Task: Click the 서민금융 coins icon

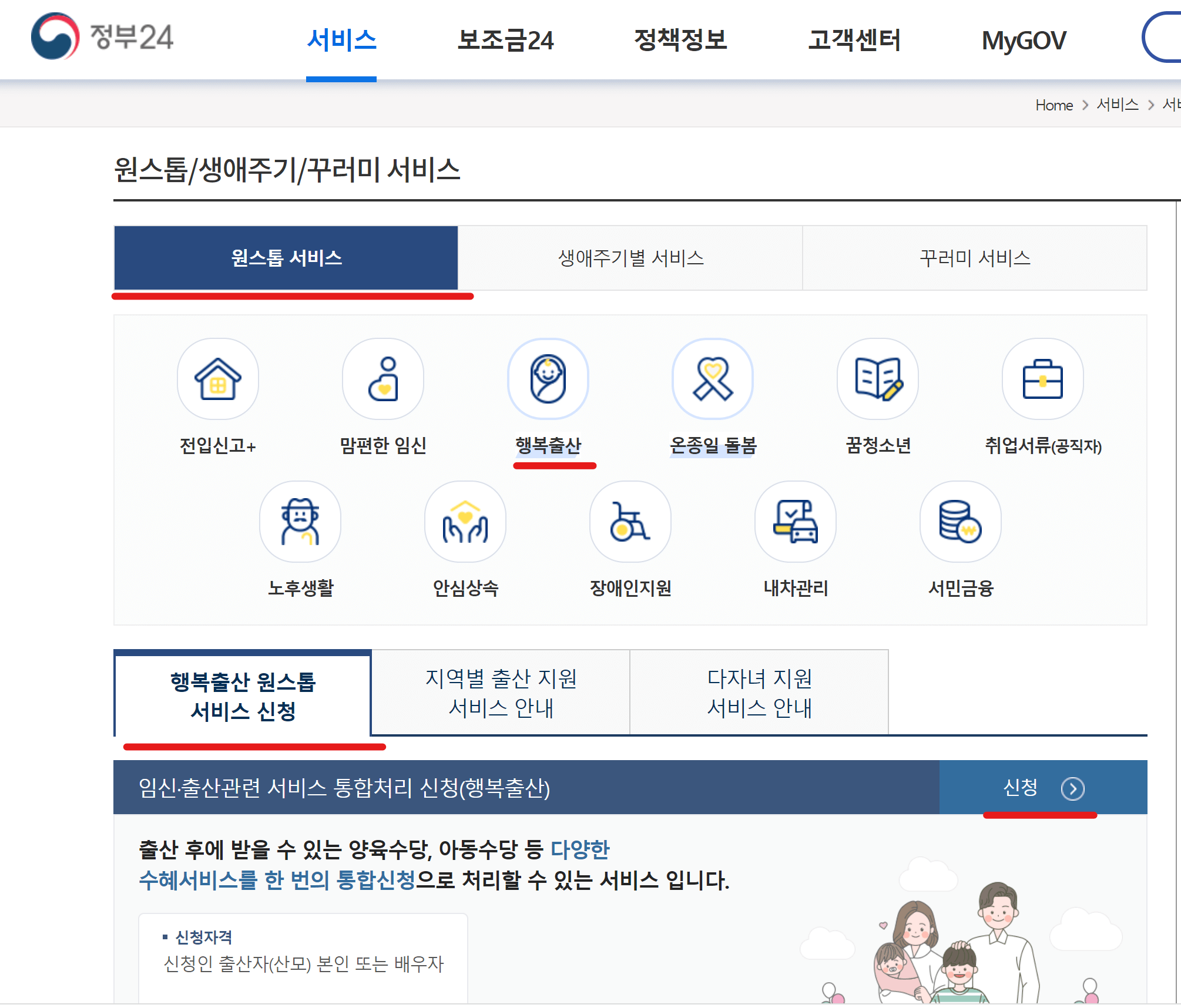Action: 959,522
